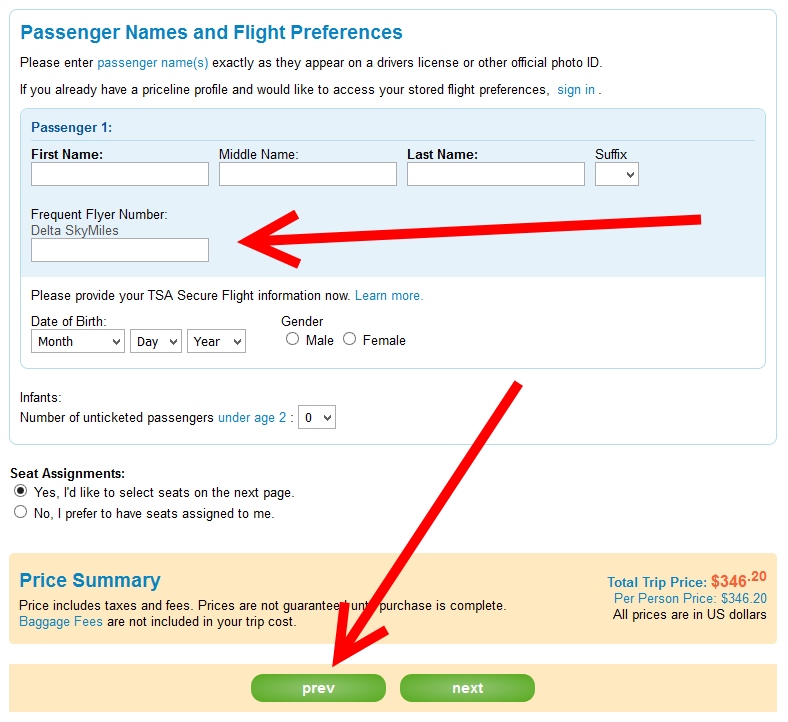
Task: Focus the Last Name input field
Action: pyautogui.click(x=496, y=174)
